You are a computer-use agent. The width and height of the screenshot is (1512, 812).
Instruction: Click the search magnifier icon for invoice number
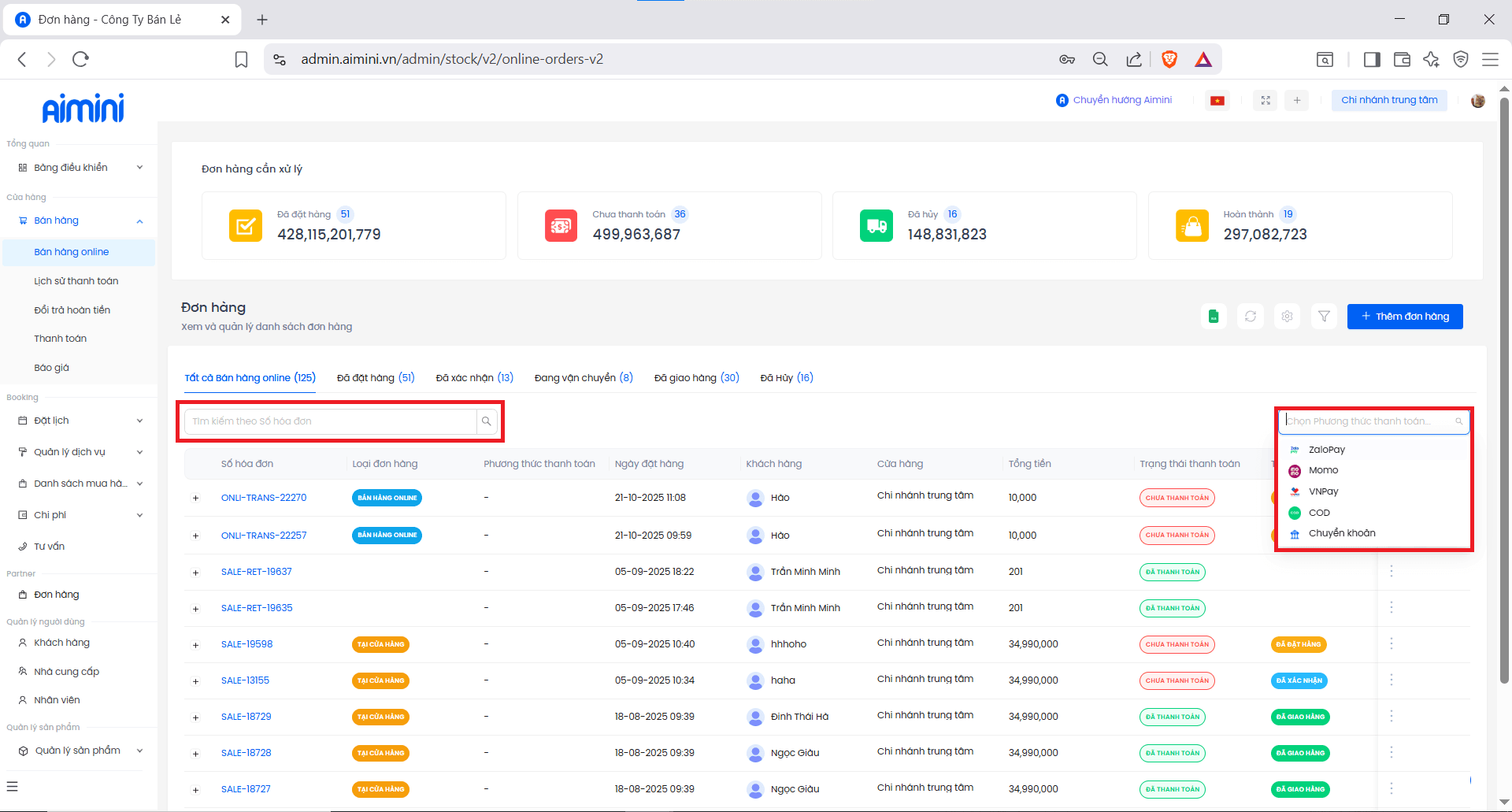click(487, 421)
